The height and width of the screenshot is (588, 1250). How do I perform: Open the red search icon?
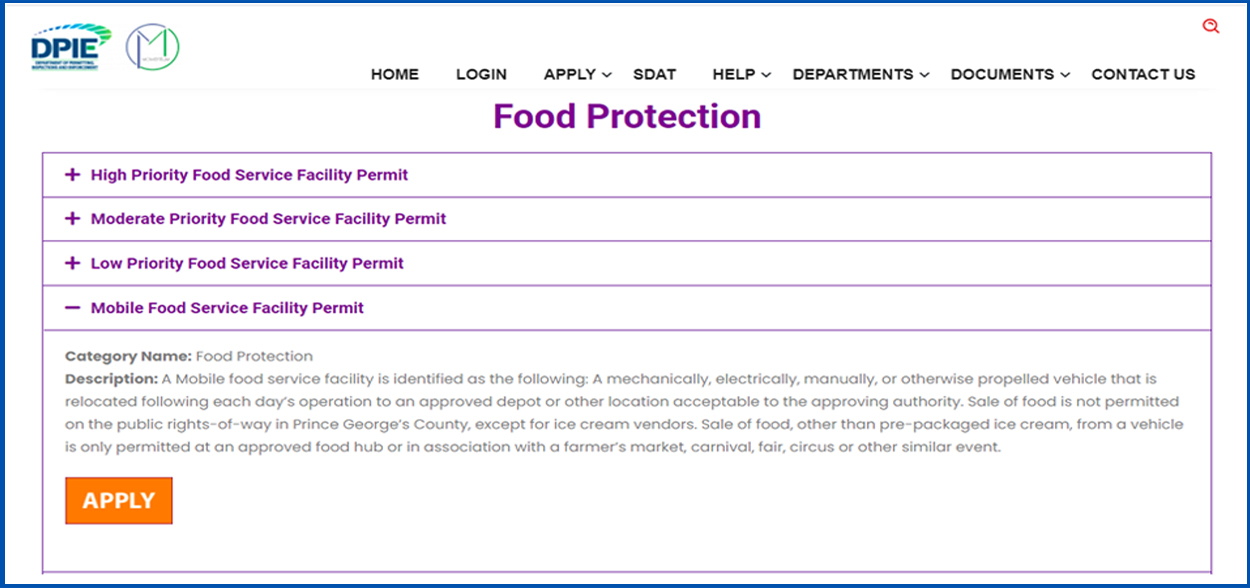coord(1211,27)
